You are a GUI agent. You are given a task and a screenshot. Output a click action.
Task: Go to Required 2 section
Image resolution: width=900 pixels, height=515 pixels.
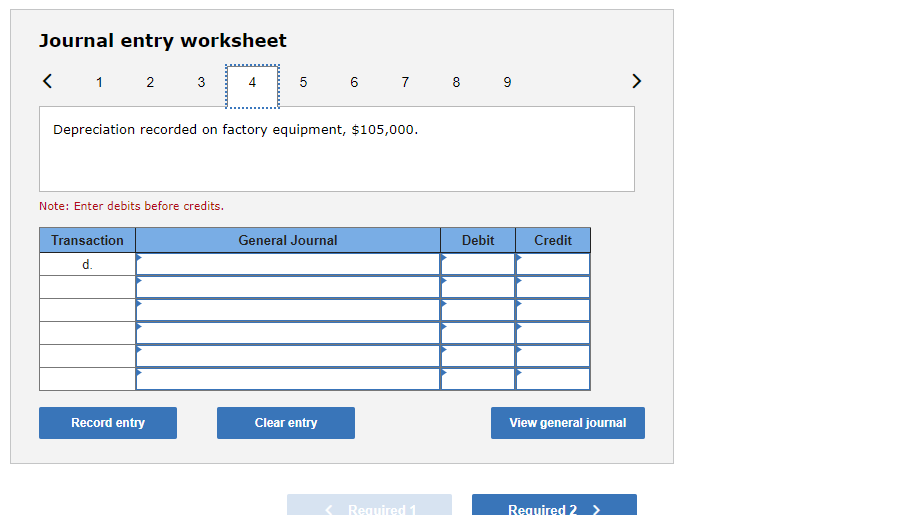point(554,505)
